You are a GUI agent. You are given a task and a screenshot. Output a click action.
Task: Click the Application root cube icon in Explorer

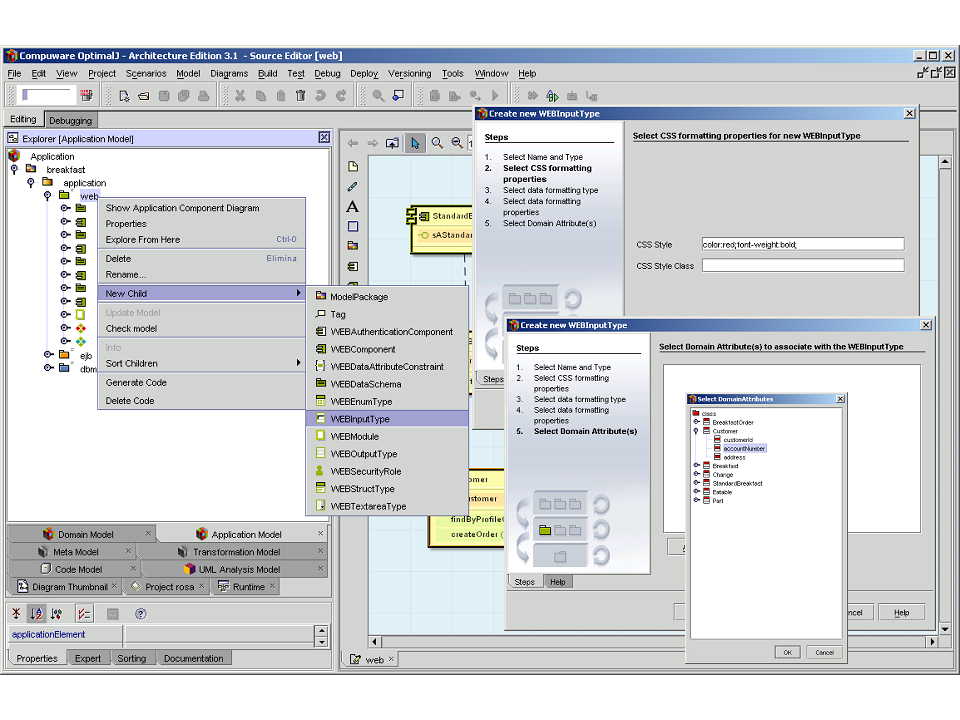point(15,156)
